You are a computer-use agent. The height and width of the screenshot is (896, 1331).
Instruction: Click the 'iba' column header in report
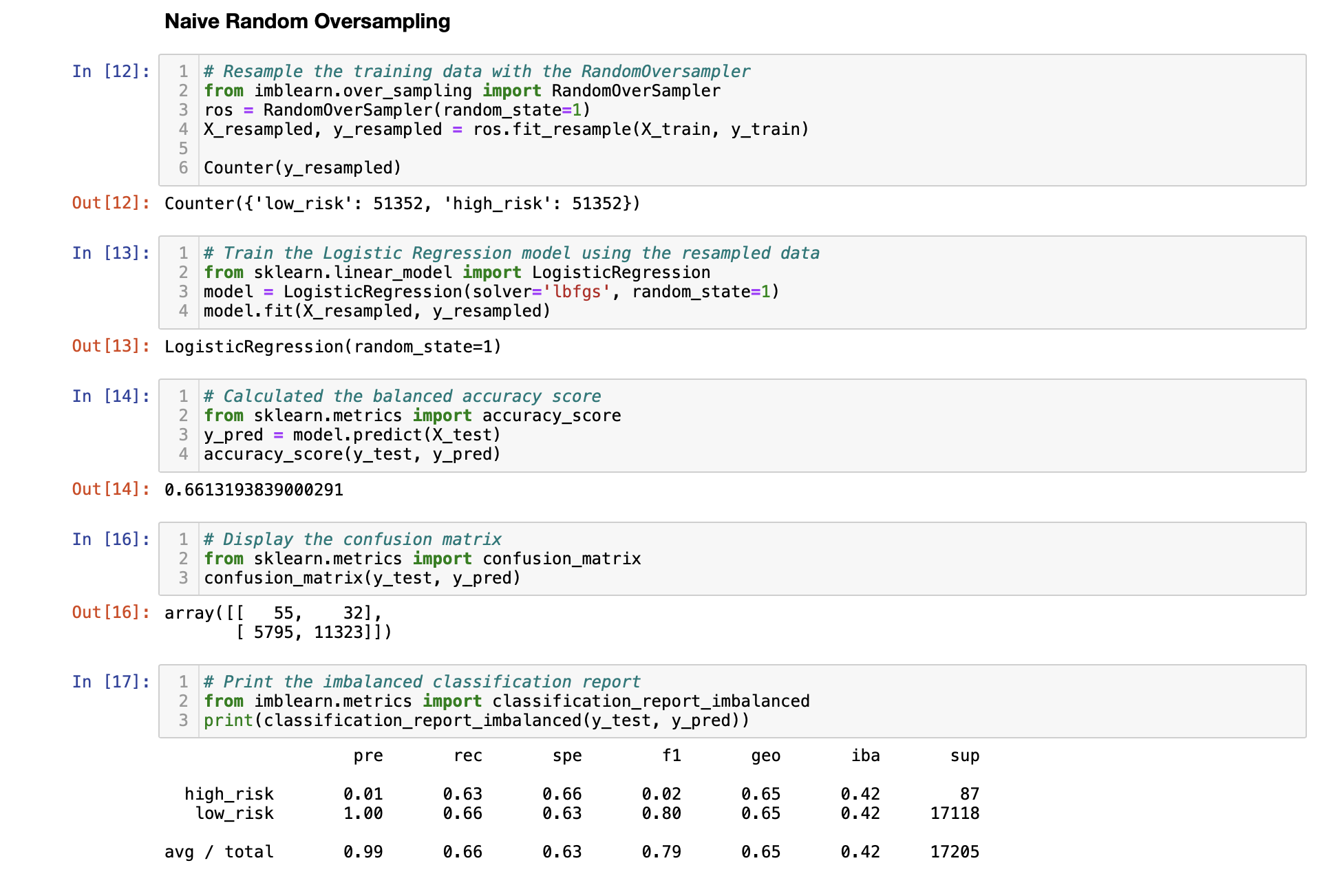(865, 755)
